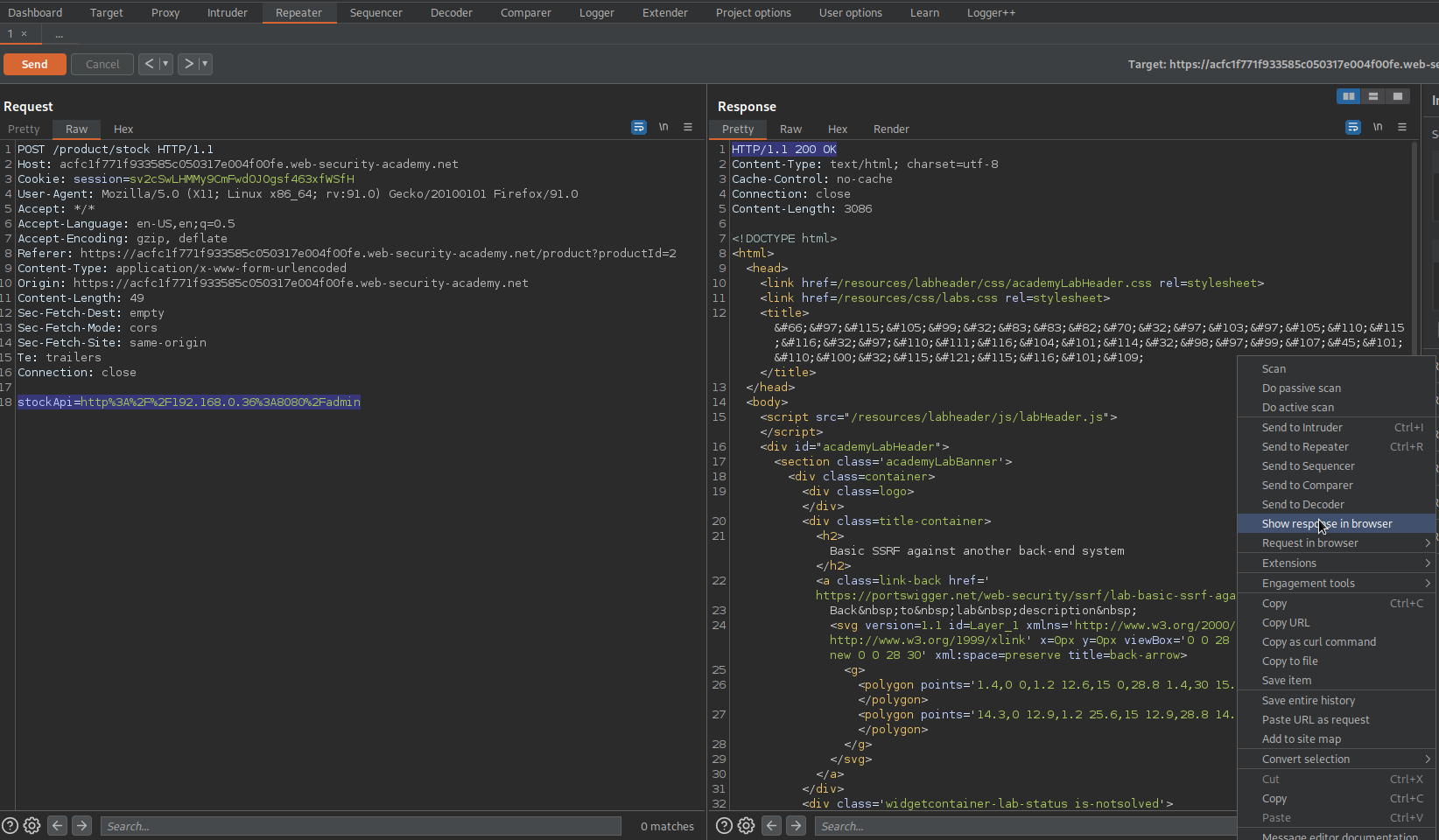Toggle non-printable characters in Request editor

click(663, 128)
